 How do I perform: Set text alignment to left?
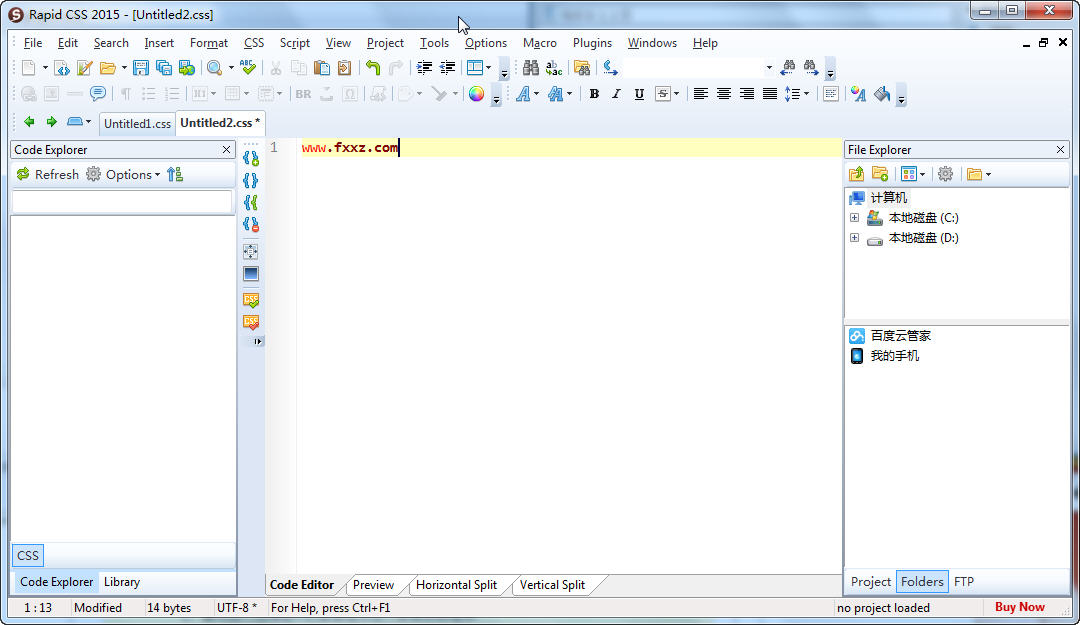point(700,94)
